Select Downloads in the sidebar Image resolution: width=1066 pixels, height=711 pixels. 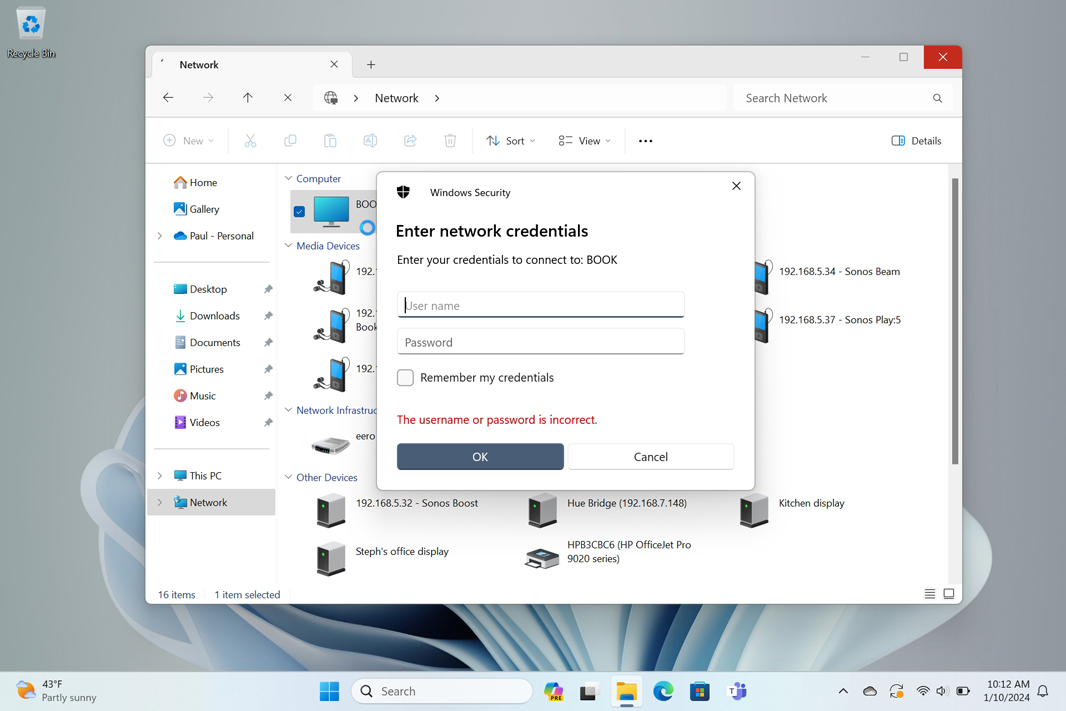[x=214, y=316]
